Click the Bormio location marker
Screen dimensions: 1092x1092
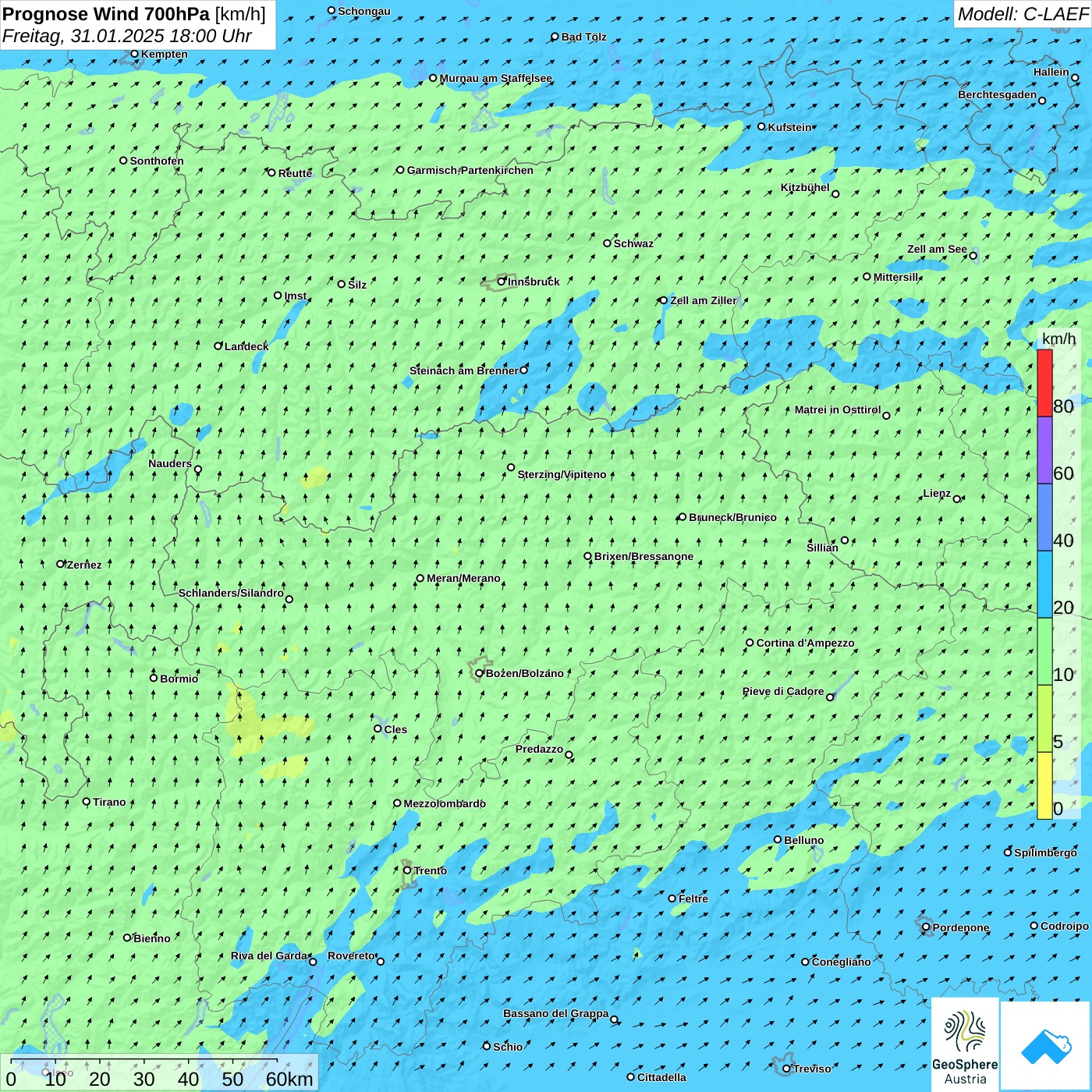pos(154,678)
